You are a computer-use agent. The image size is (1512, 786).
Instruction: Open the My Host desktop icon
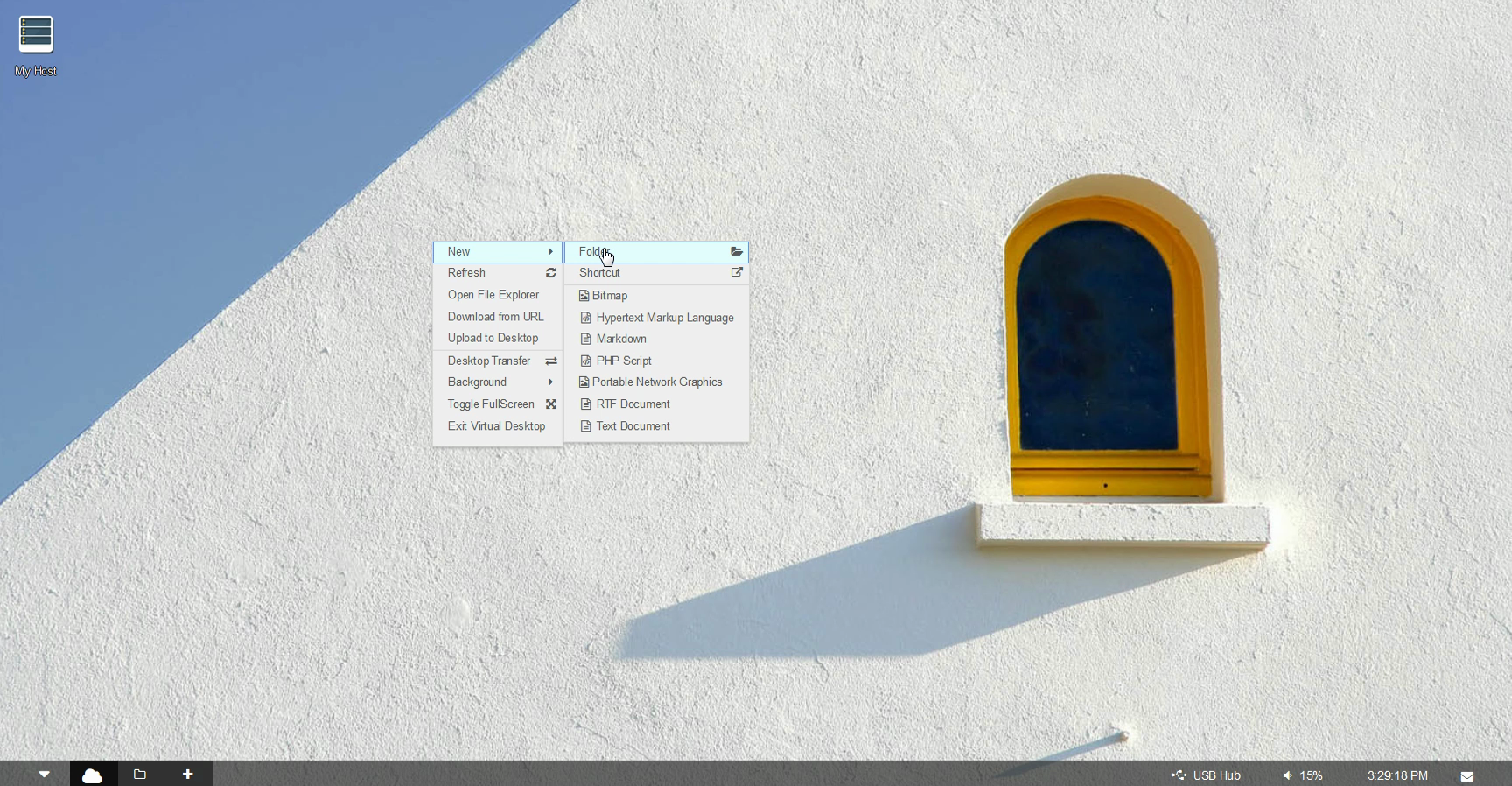pos(36,46)
